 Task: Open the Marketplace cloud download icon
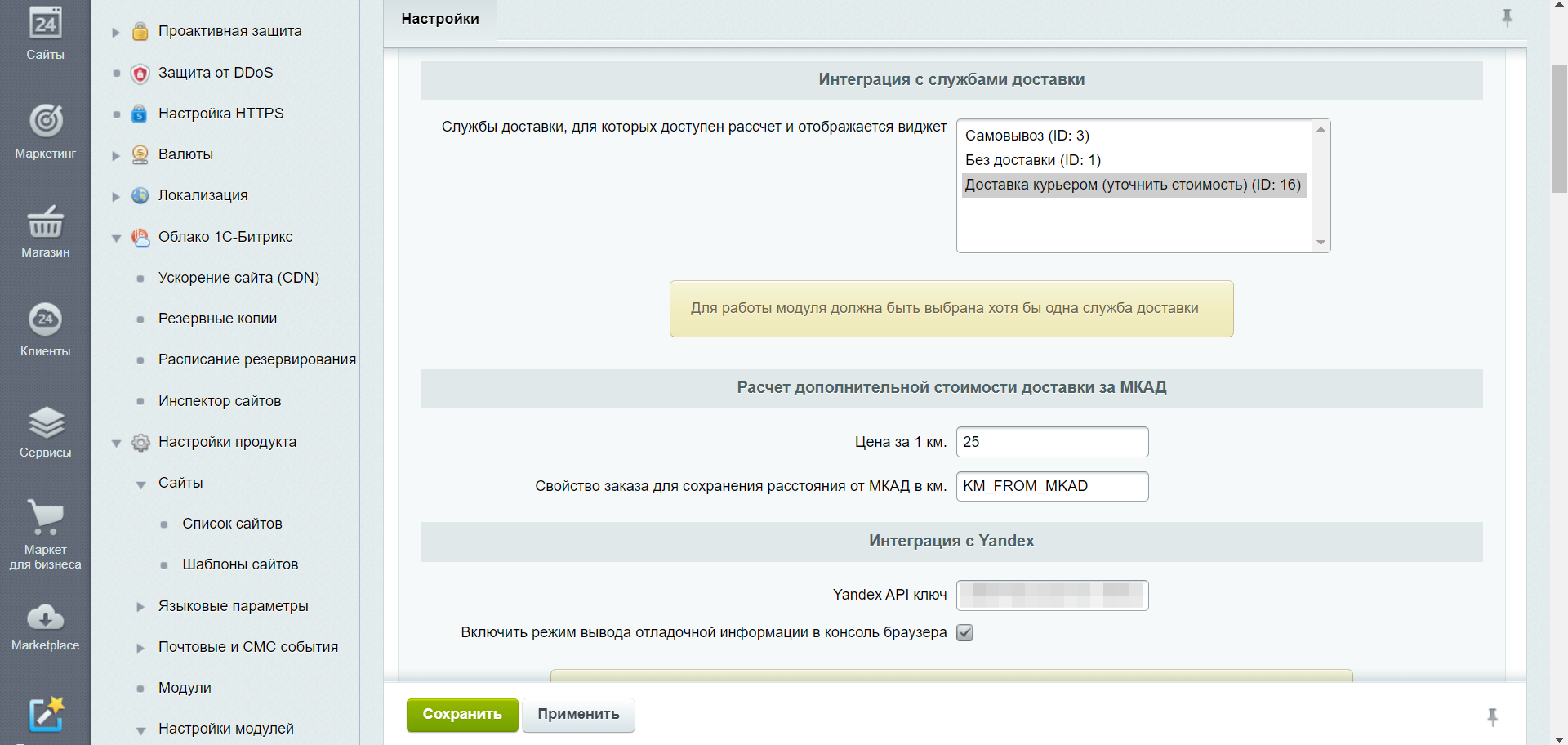click(46, 618)
